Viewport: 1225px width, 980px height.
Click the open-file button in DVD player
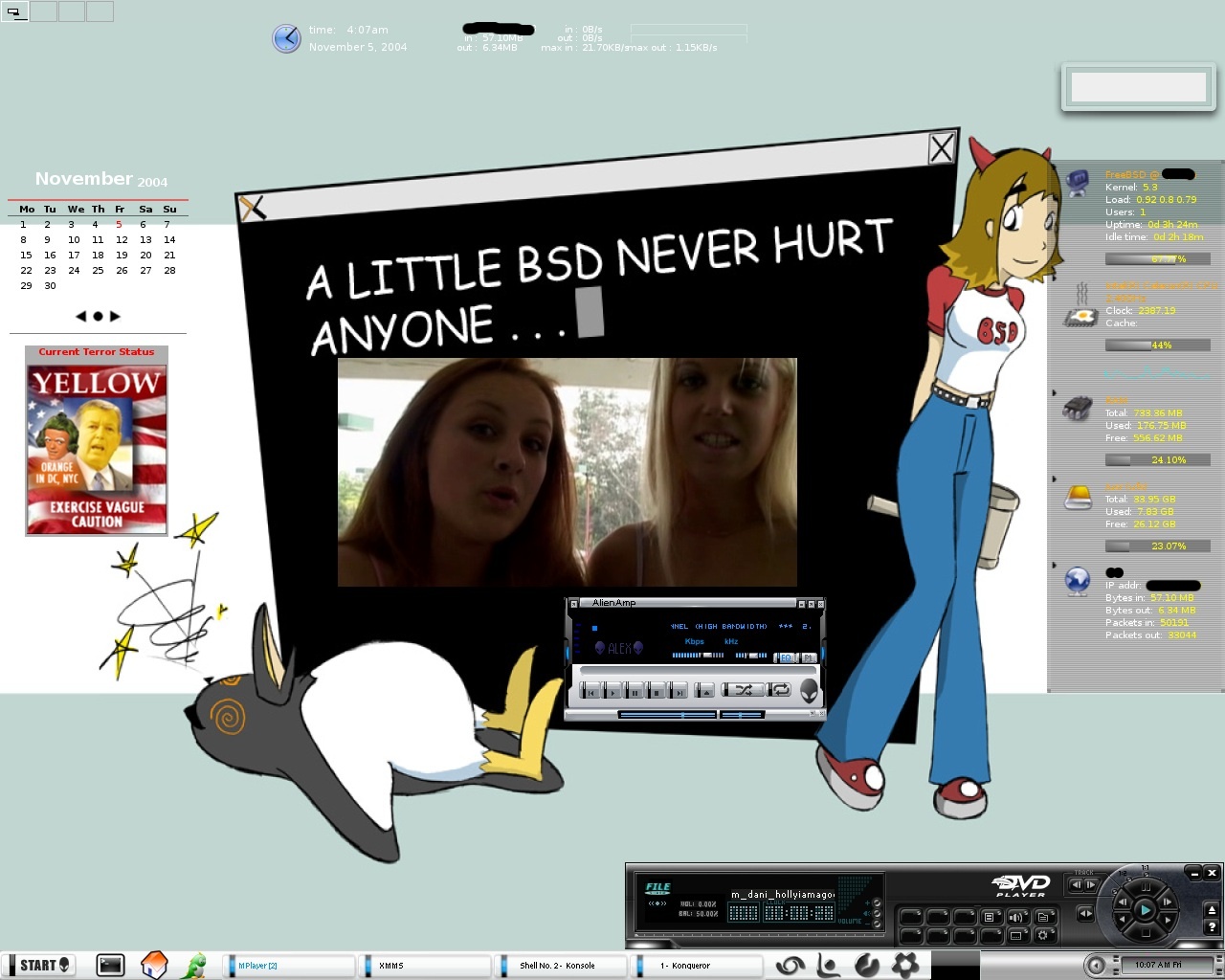coord(1043,917)
